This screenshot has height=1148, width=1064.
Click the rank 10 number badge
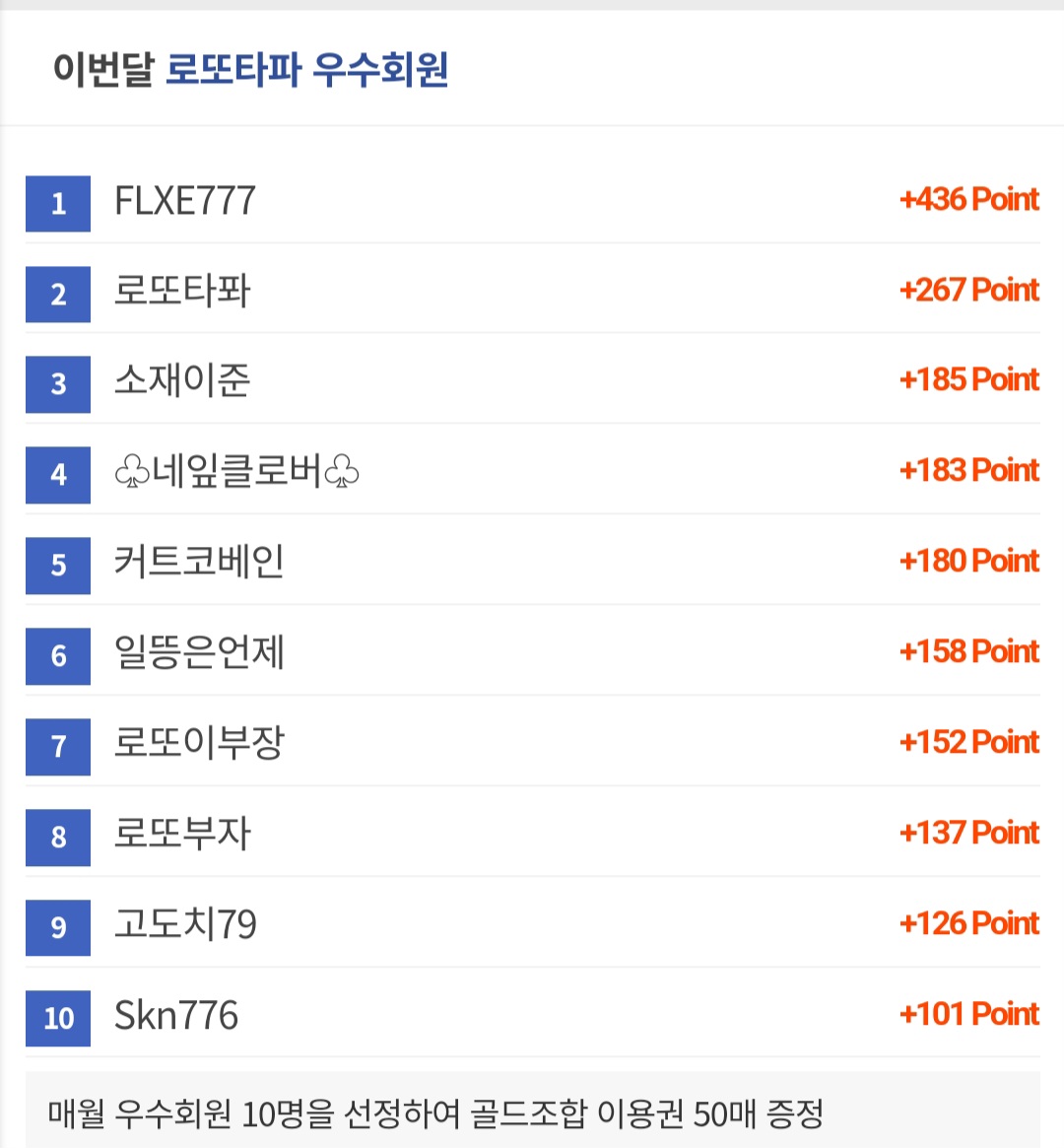[58, 1018]
